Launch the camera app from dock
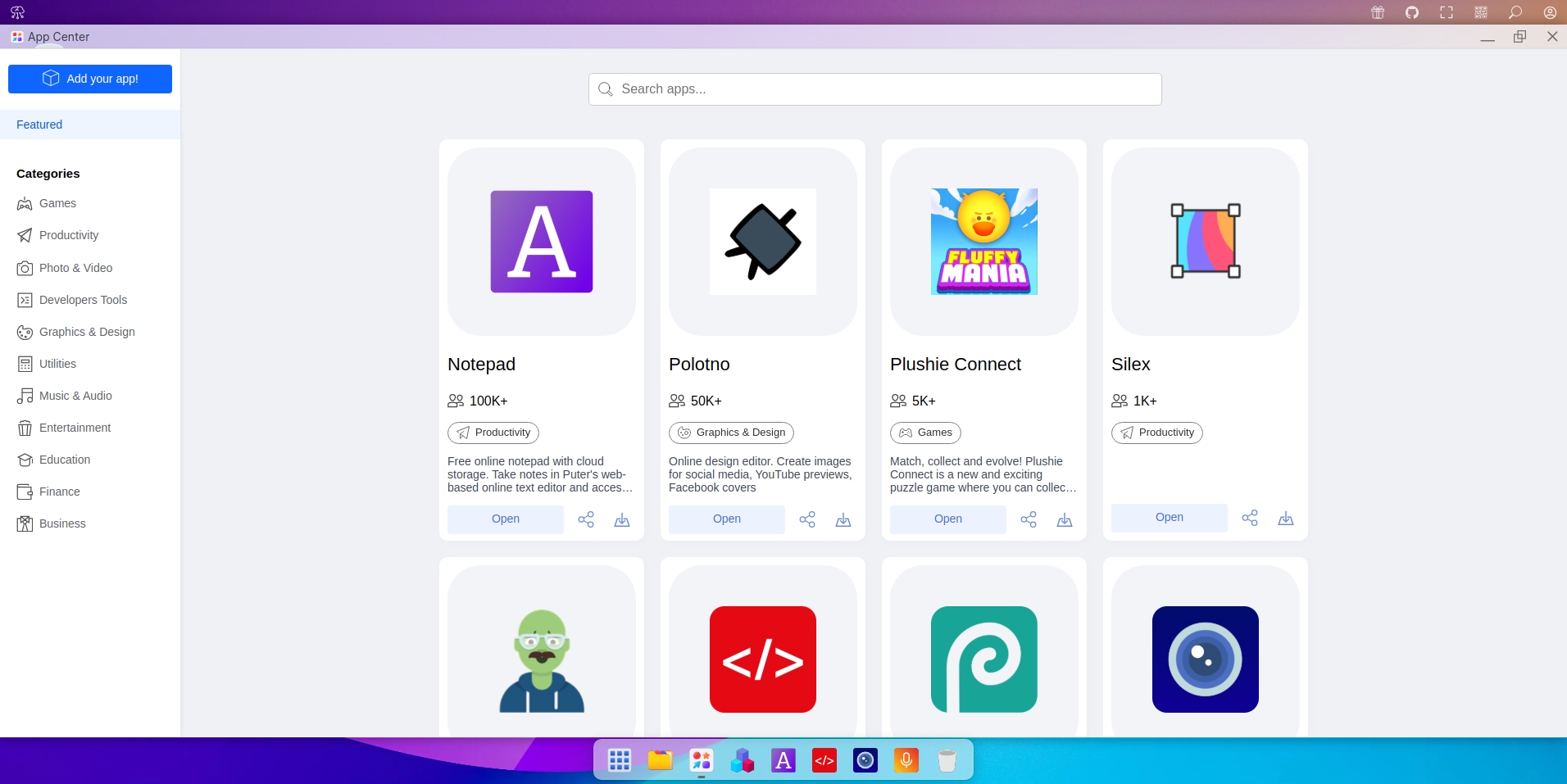The image size is (1567, 784). pos(865,760)
